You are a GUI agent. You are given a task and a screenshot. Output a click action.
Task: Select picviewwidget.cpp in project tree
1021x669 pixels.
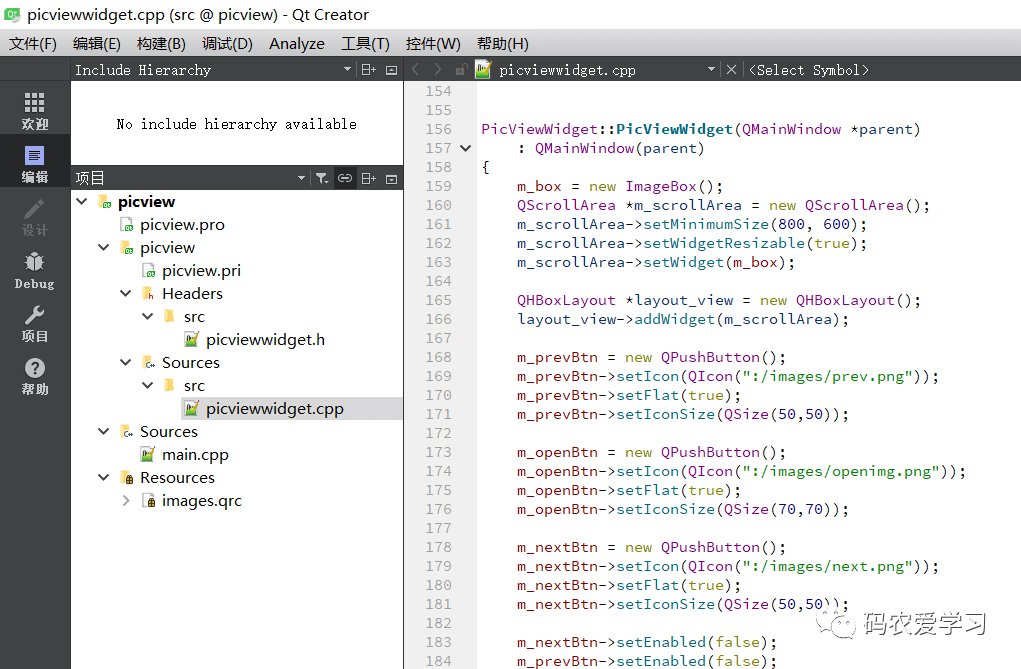[275, 409]
